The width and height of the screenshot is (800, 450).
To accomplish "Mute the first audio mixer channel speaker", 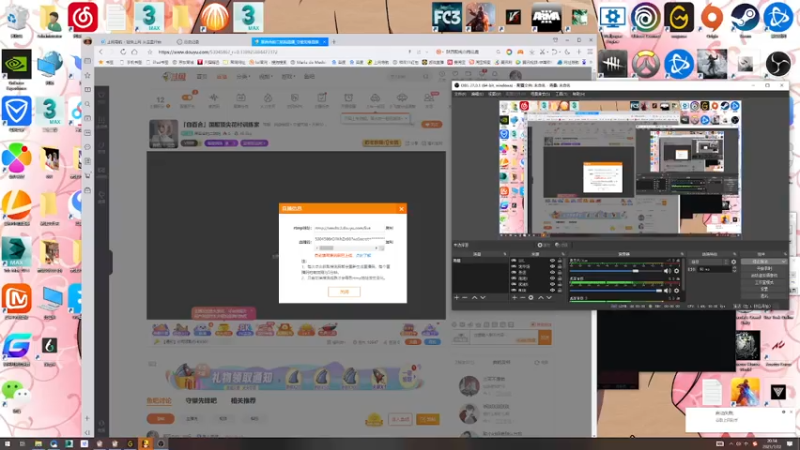I will click(667, 271).
